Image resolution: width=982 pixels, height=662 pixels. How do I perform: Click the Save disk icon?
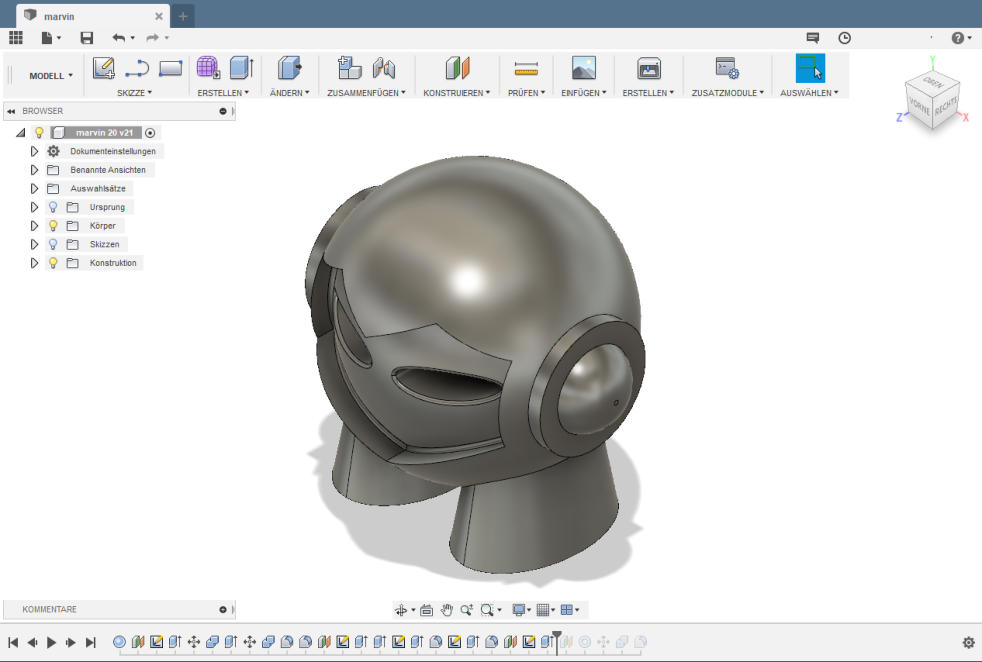(x=86, y=38)
